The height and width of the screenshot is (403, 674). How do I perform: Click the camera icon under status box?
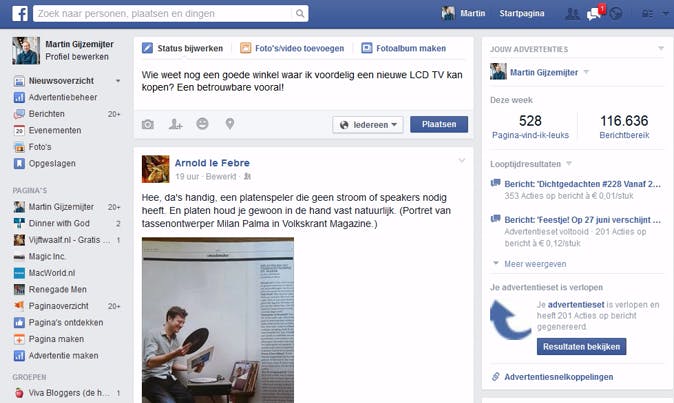(148, 125)
